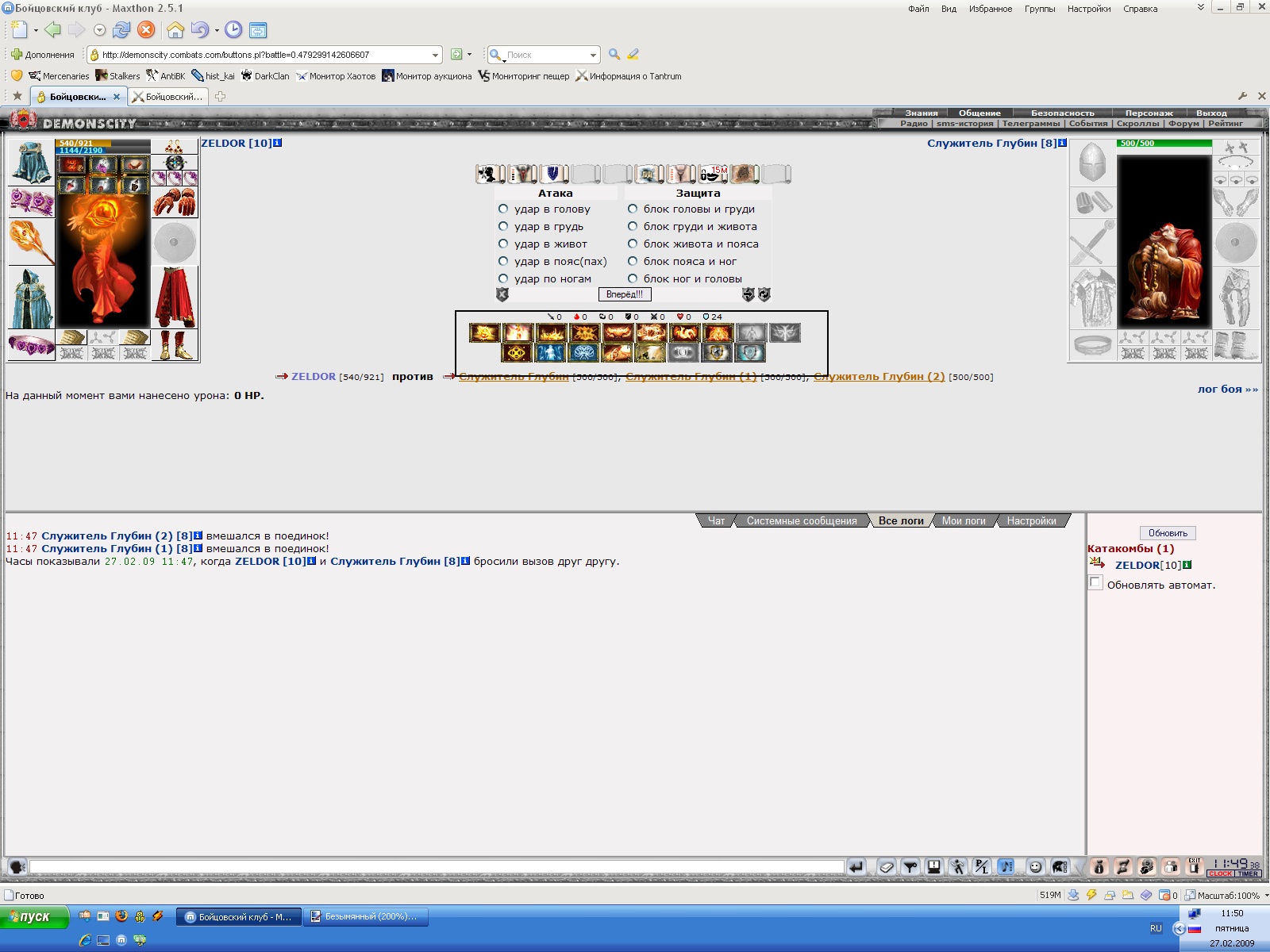Select defense 'блок груди и живота' radio
This screenshot has width=1270, height=952.
click(x=633, y=226)
